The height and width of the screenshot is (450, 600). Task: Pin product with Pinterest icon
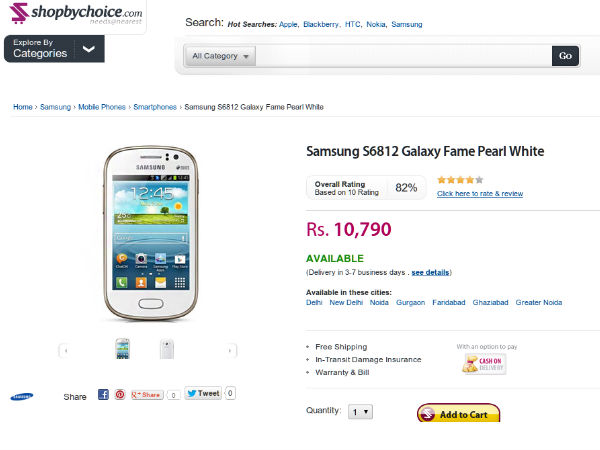[x=120, y=395]
